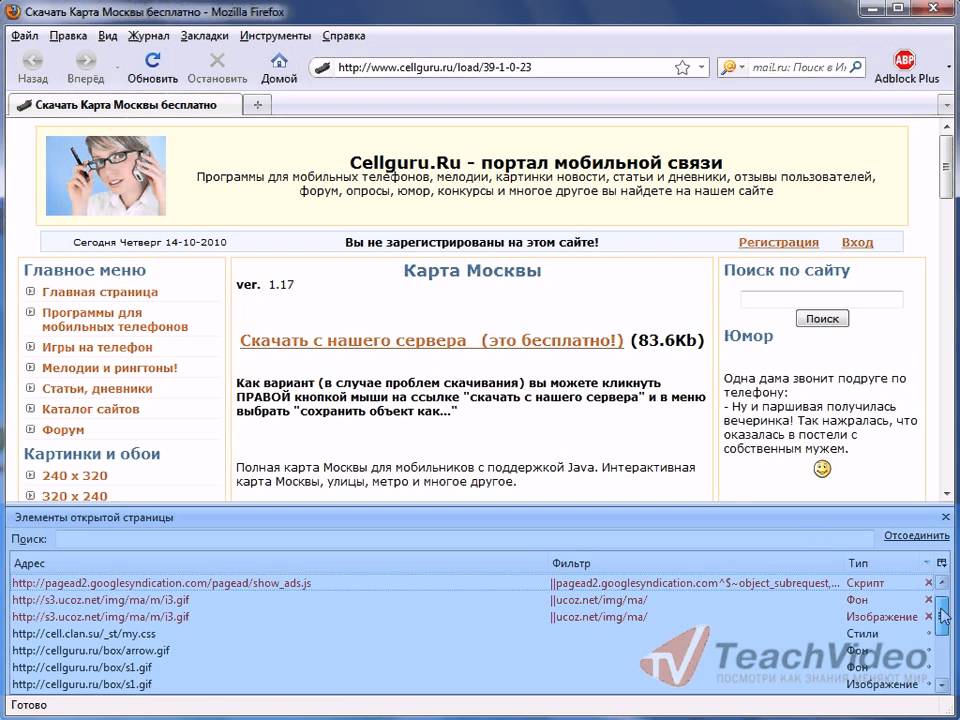Open the Adblock Plus toolbar icon

point(904,60)
